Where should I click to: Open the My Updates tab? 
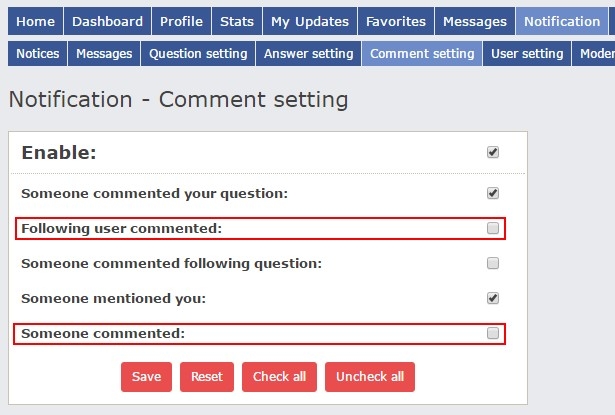coord(310,21)
